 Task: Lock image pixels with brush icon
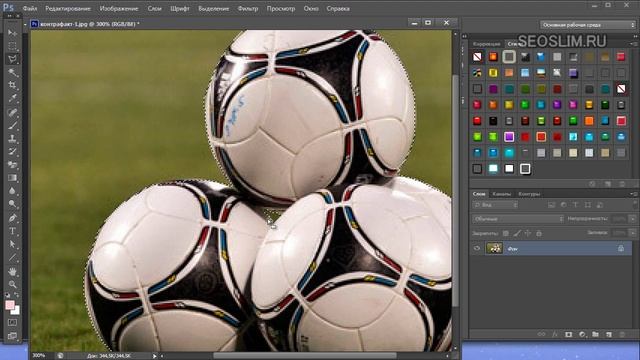517,233
